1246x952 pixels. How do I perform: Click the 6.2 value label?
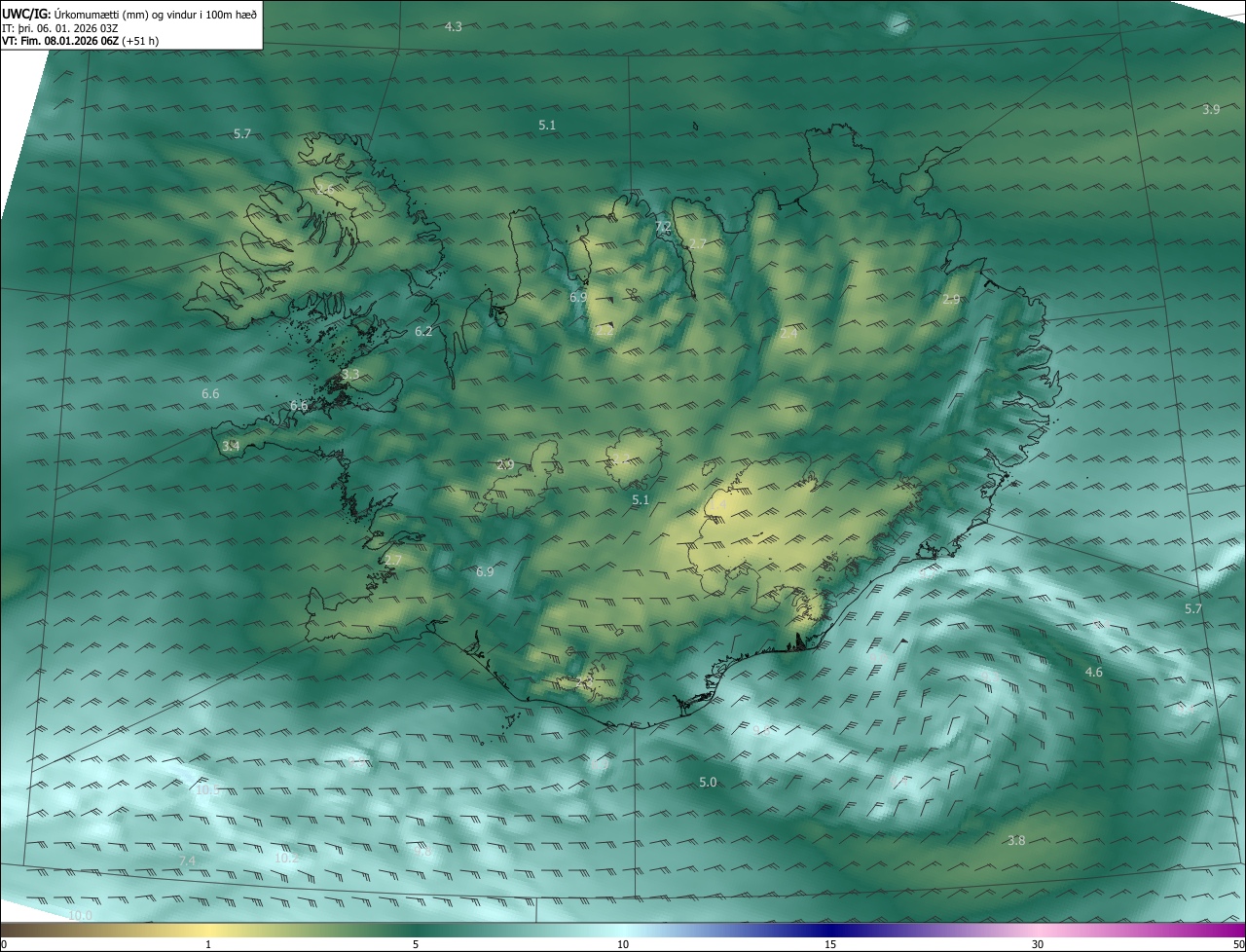pos(423,331)
